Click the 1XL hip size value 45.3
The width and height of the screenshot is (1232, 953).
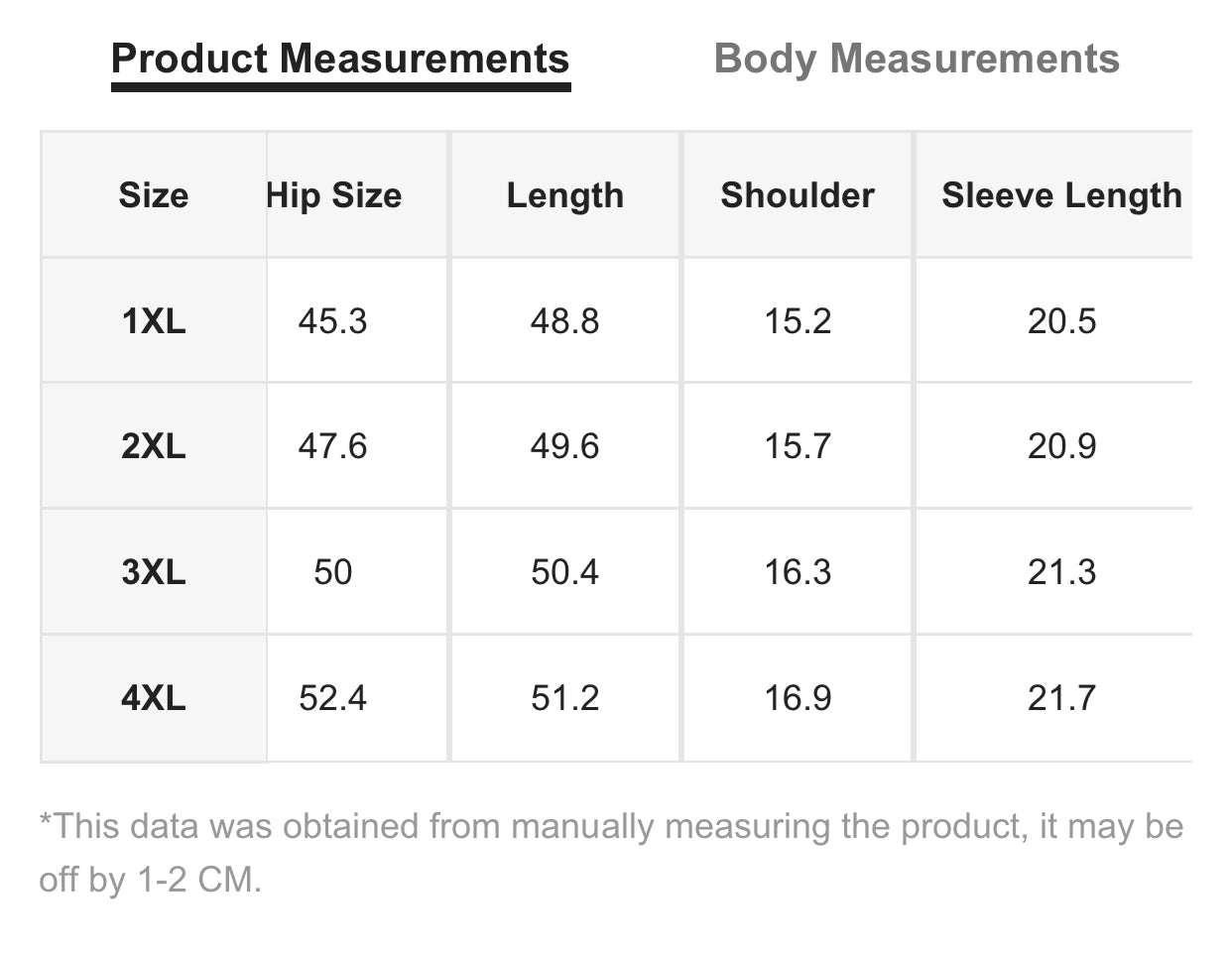pyautogui.click(x=332, y=321)
